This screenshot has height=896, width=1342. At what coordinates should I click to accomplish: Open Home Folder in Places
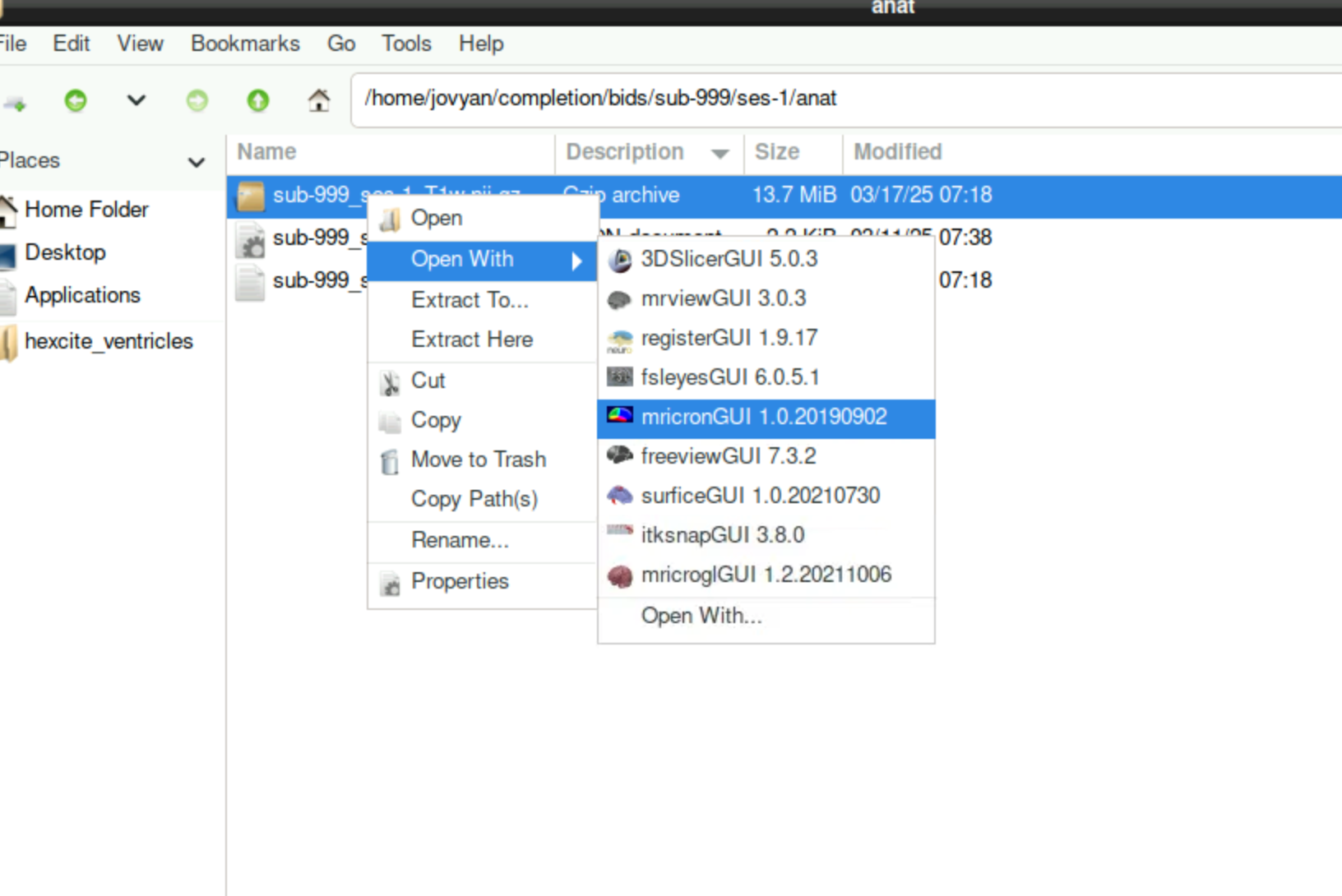click(x=86, y=210)
